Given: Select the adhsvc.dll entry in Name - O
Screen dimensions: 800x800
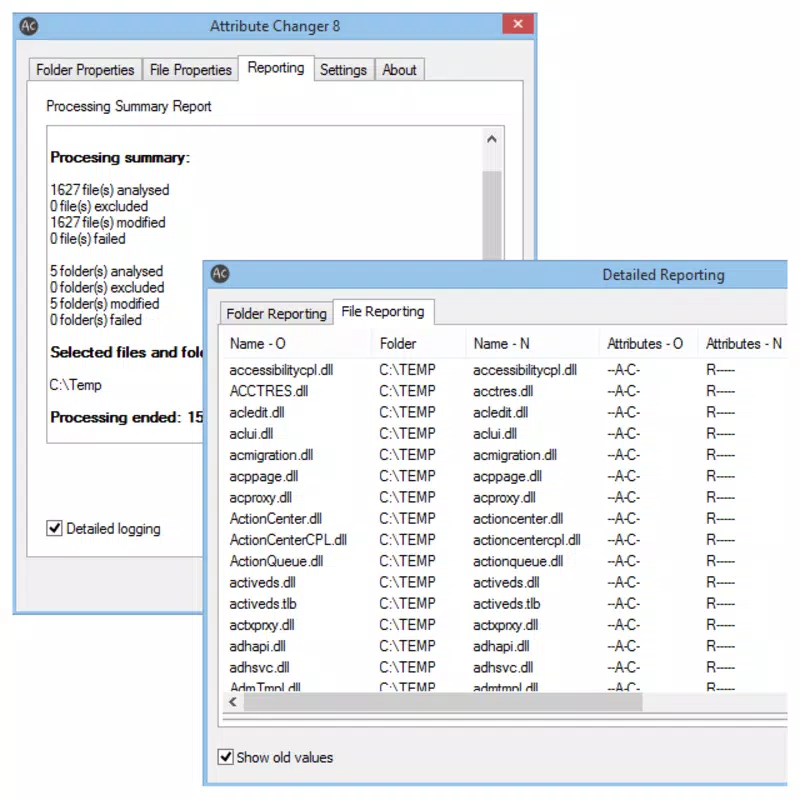Looking at the screenshot, I should pos(259,667).
